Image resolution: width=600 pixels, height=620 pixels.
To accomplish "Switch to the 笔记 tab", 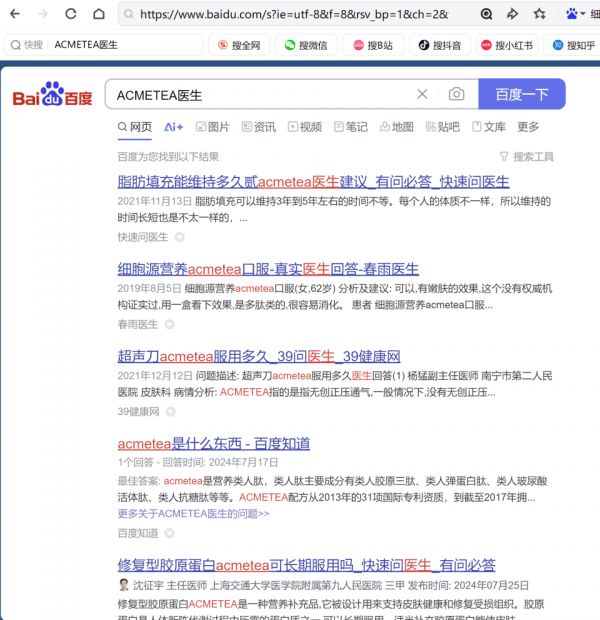I will (x=351, y=127).
